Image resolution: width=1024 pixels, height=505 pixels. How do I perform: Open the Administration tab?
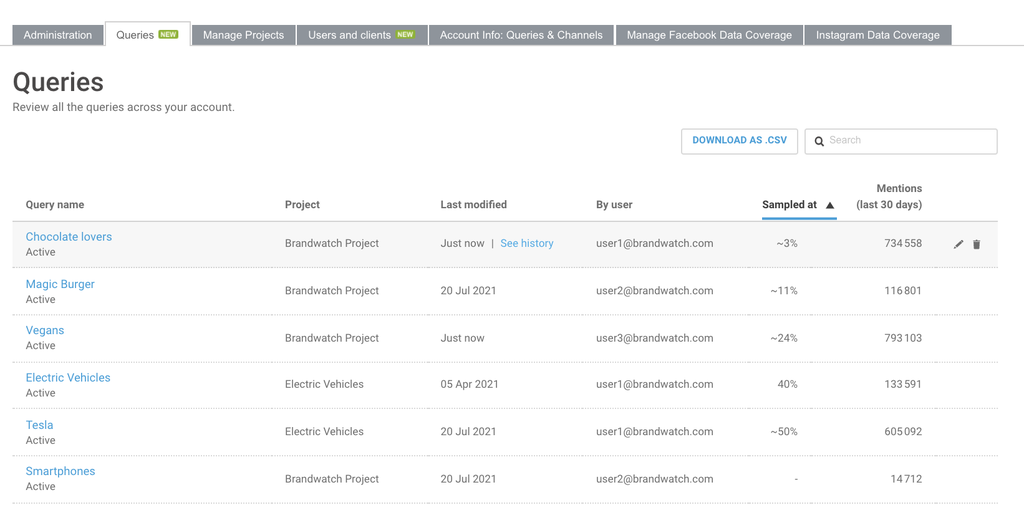point(58,35)
